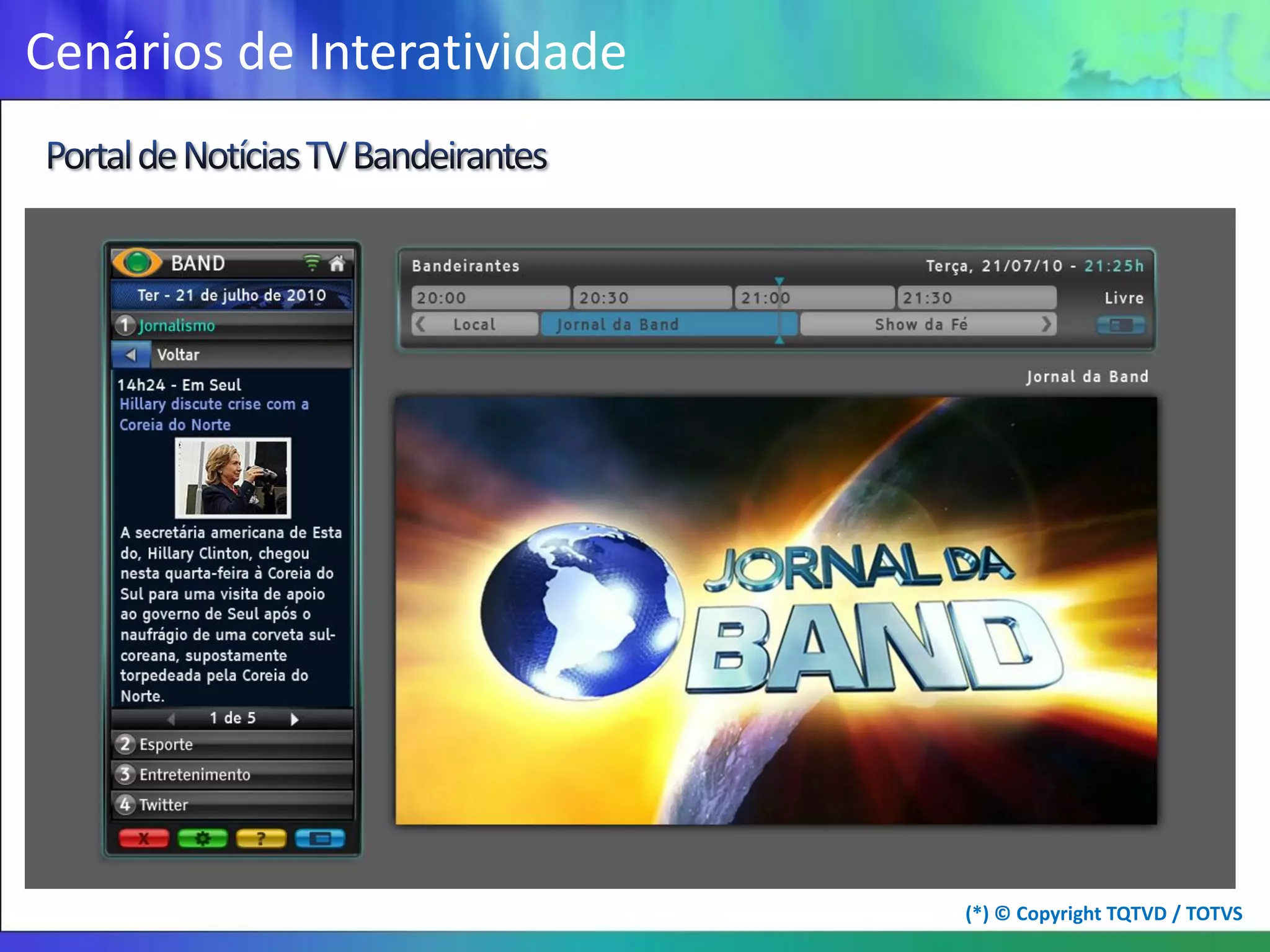Click 'Cenários de Interatividade' slide title
The height and width of the screenshot is (952, 1270).
point(326,51)
